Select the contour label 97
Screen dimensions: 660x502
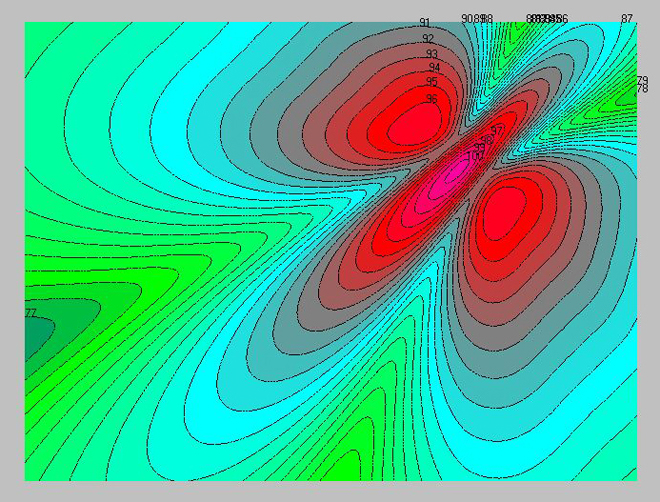[x=497, y=130]
